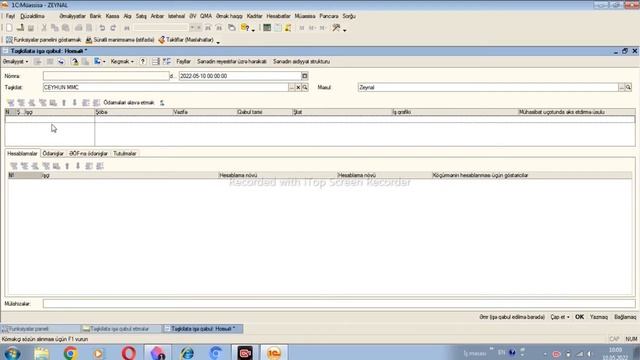640x360 pixels.
Task: Open the Fayl menu
Action: pyautogui.click(x=10, y=16)
